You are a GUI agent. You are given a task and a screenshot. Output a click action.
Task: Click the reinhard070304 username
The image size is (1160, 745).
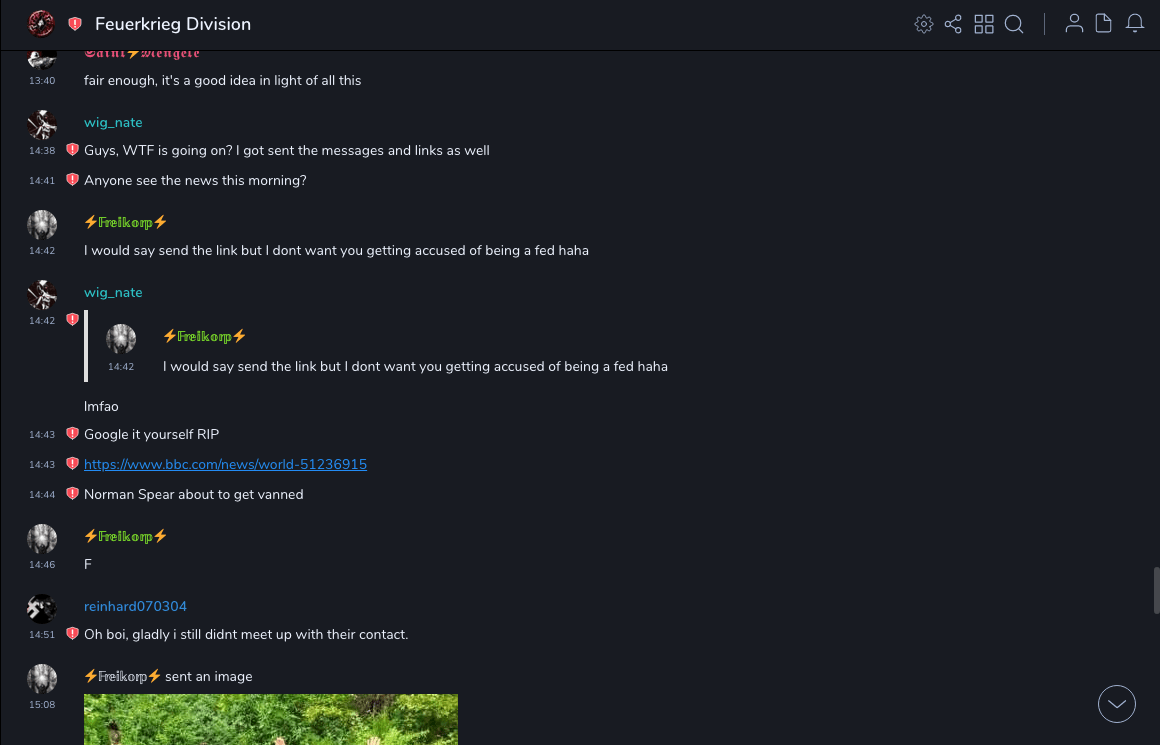click(135, 606)
